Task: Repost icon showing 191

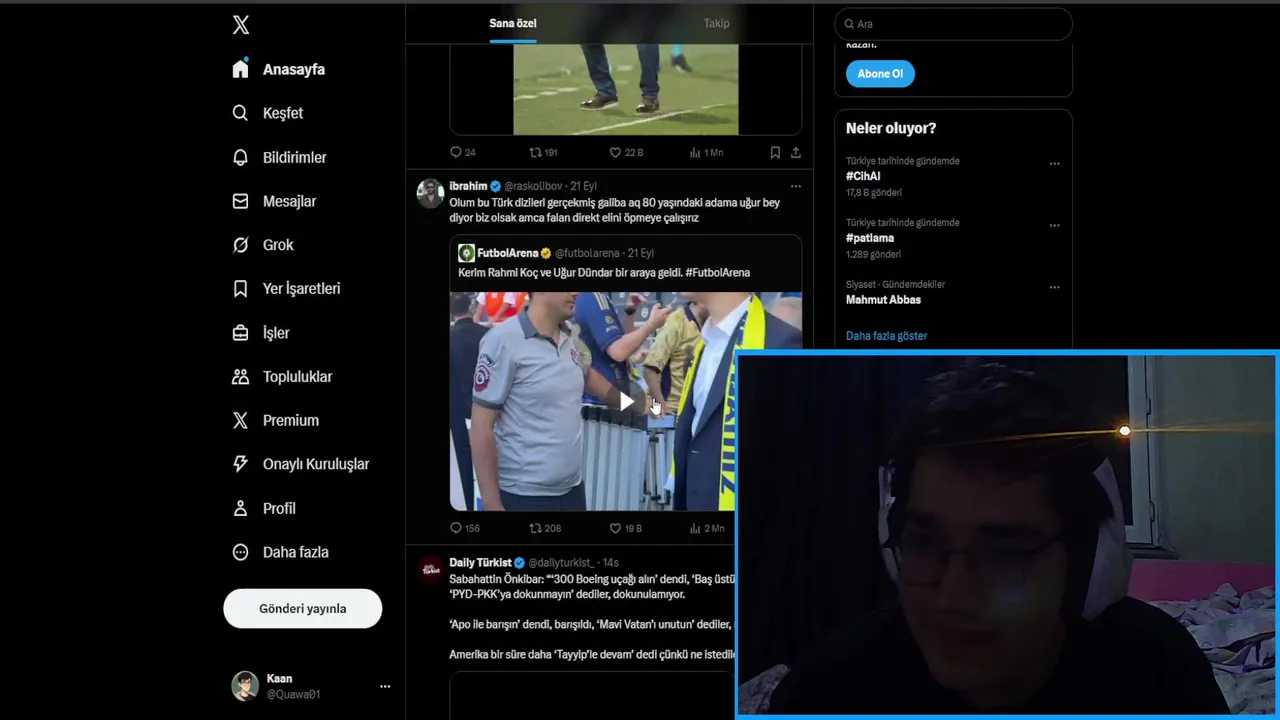Action: tap(535, 153)
